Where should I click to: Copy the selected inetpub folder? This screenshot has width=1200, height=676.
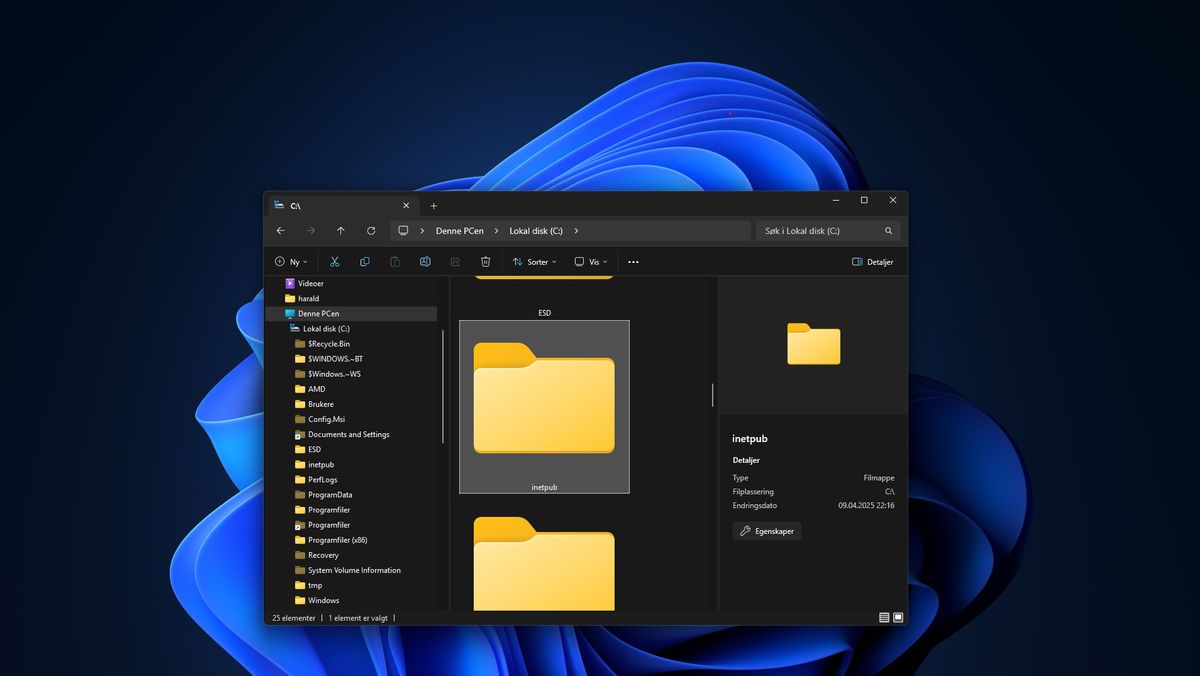(365, 262)
